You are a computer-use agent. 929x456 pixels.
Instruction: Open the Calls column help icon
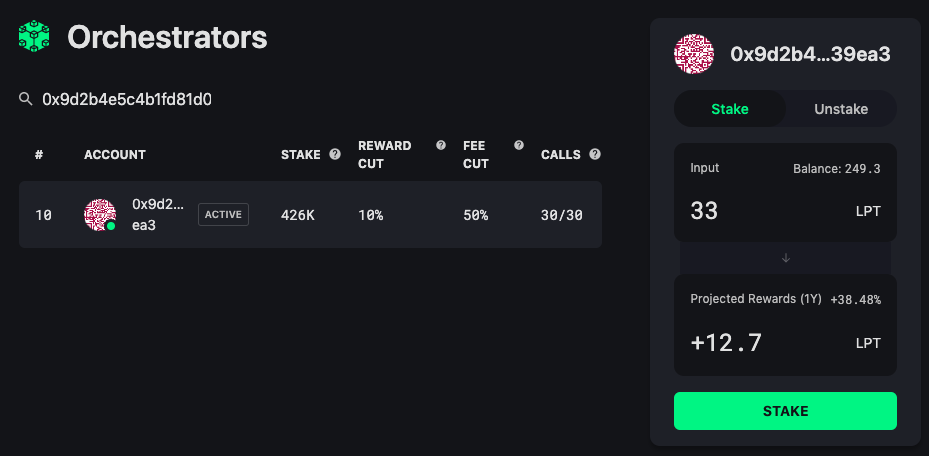(x=595, y=155)
